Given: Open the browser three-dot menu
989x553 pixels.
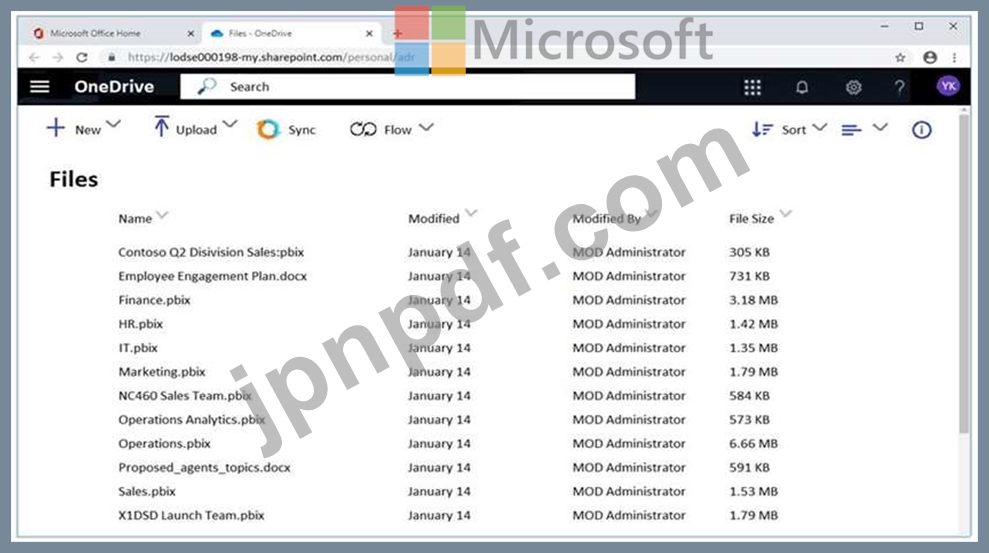Looking at the screenshot, I should point(954,57).
